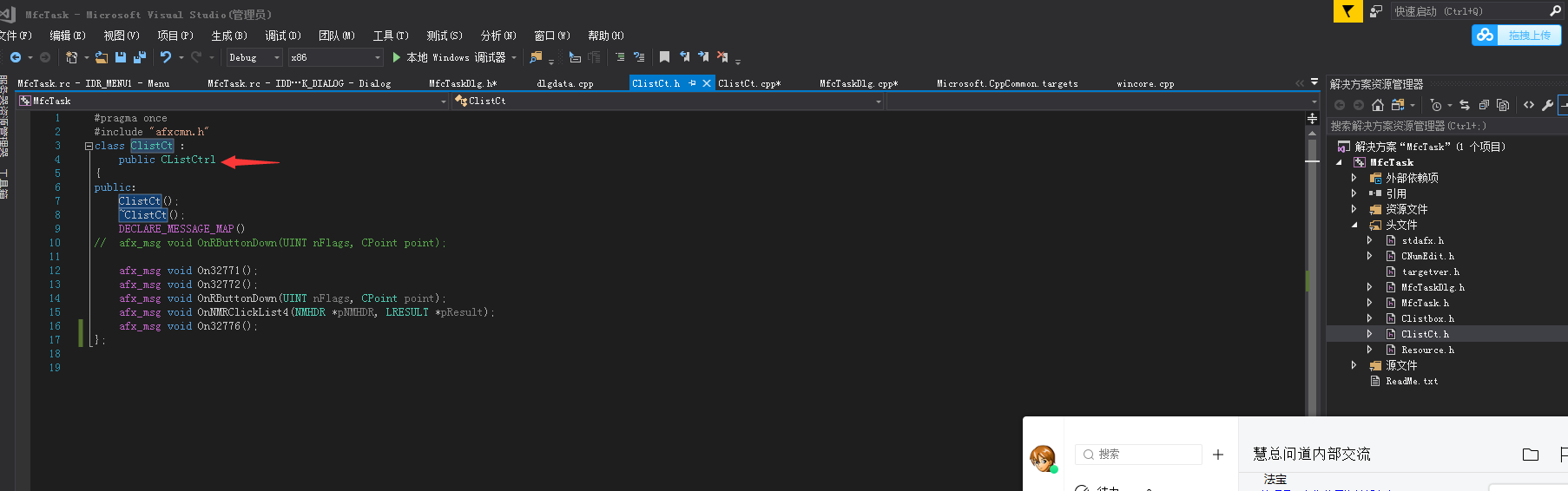The width and height of the screenshot is (1568, 491).
Task: Open the 视图(V) menu
Action: point(122,36)
